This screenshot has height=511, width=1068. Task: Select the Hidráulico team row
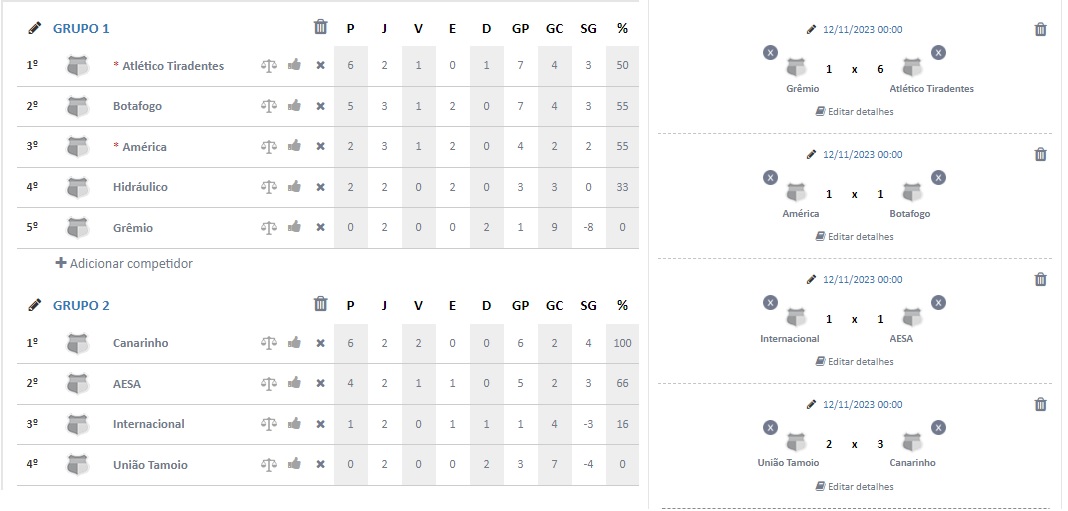click(328, 187)
